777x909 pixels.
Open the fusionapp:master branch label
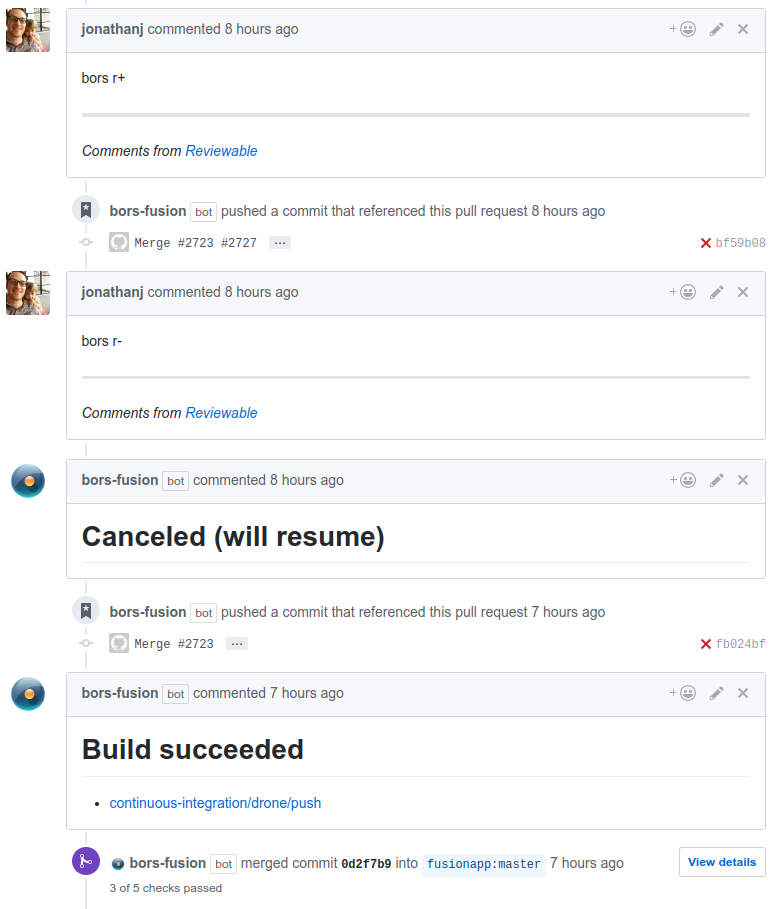coord(484,864)
